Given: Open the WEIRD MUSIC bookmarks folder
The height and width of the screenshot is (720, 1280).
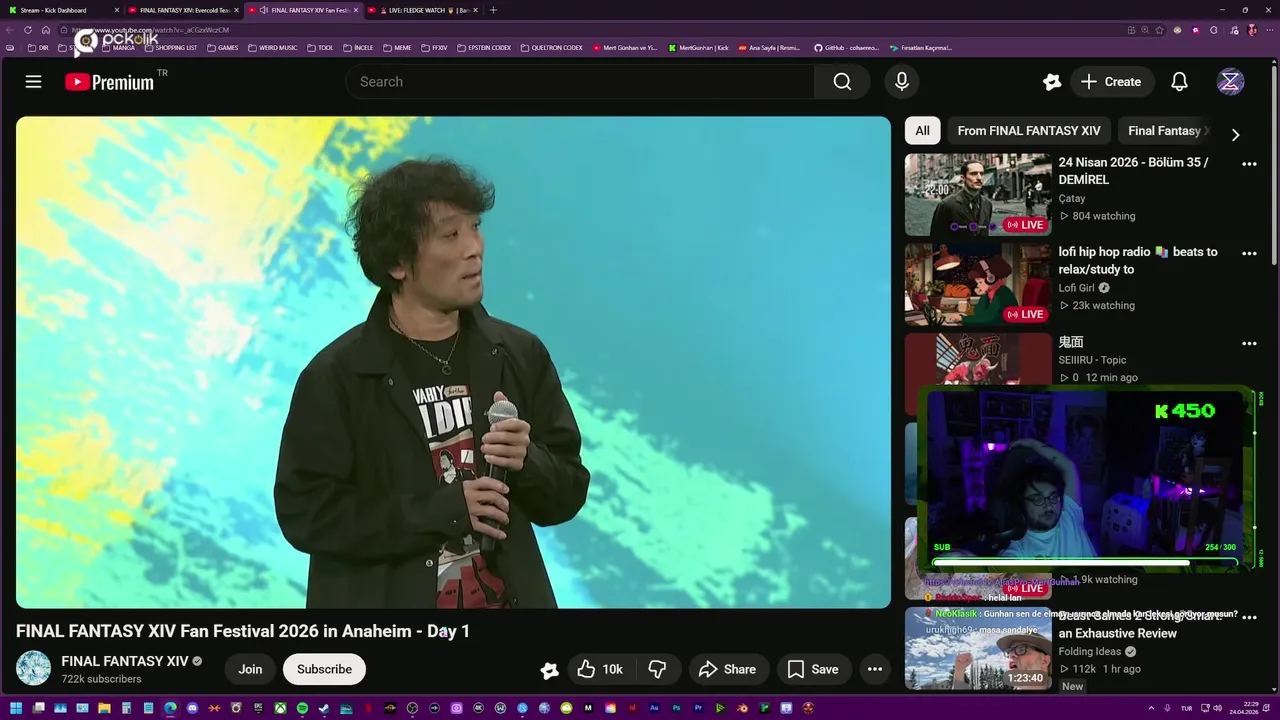Looking at the screenshot, I should click(272, 47).
